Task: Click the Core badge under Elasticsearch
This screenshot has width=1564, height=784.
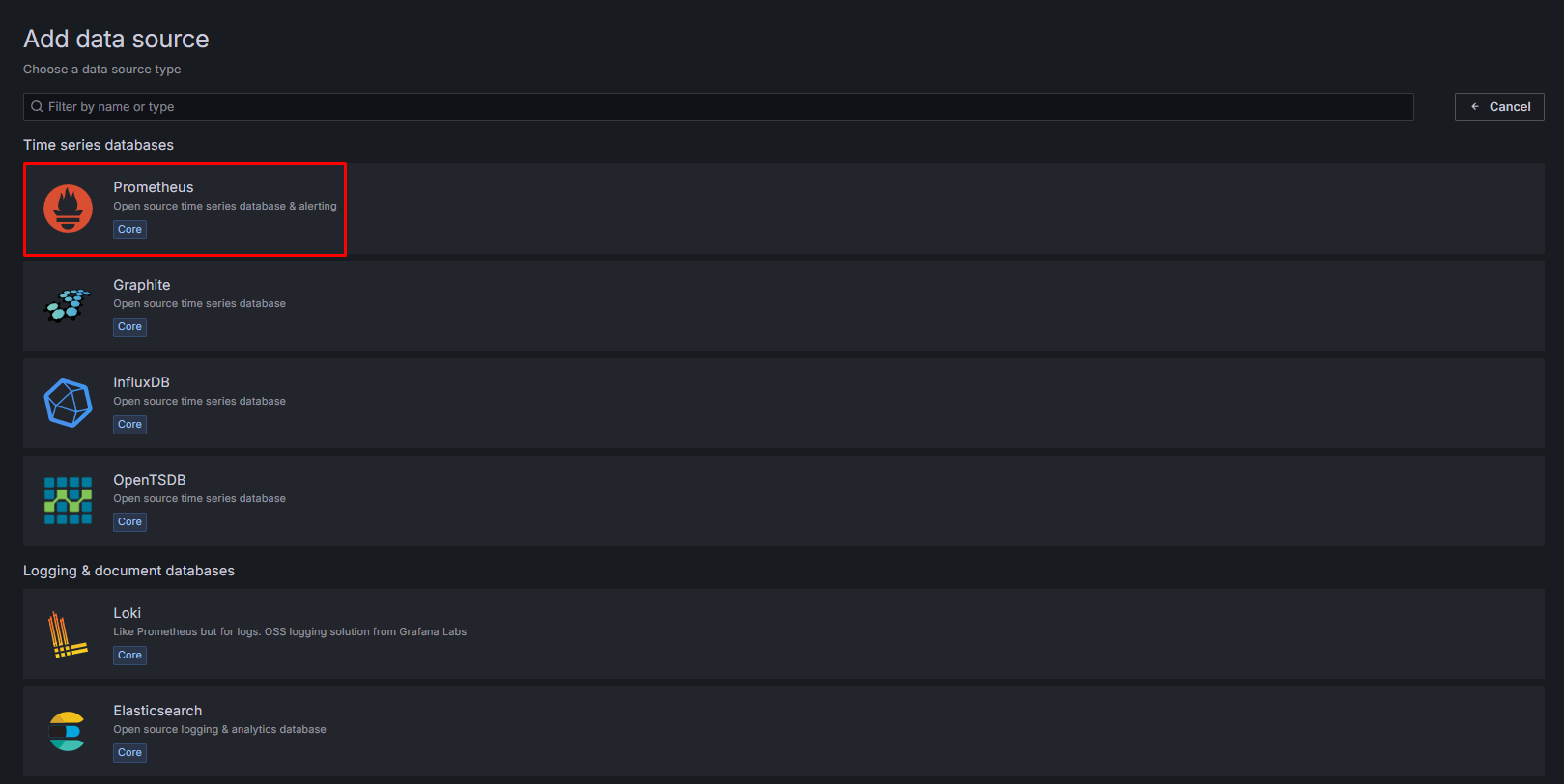Action: coord(129,752)
